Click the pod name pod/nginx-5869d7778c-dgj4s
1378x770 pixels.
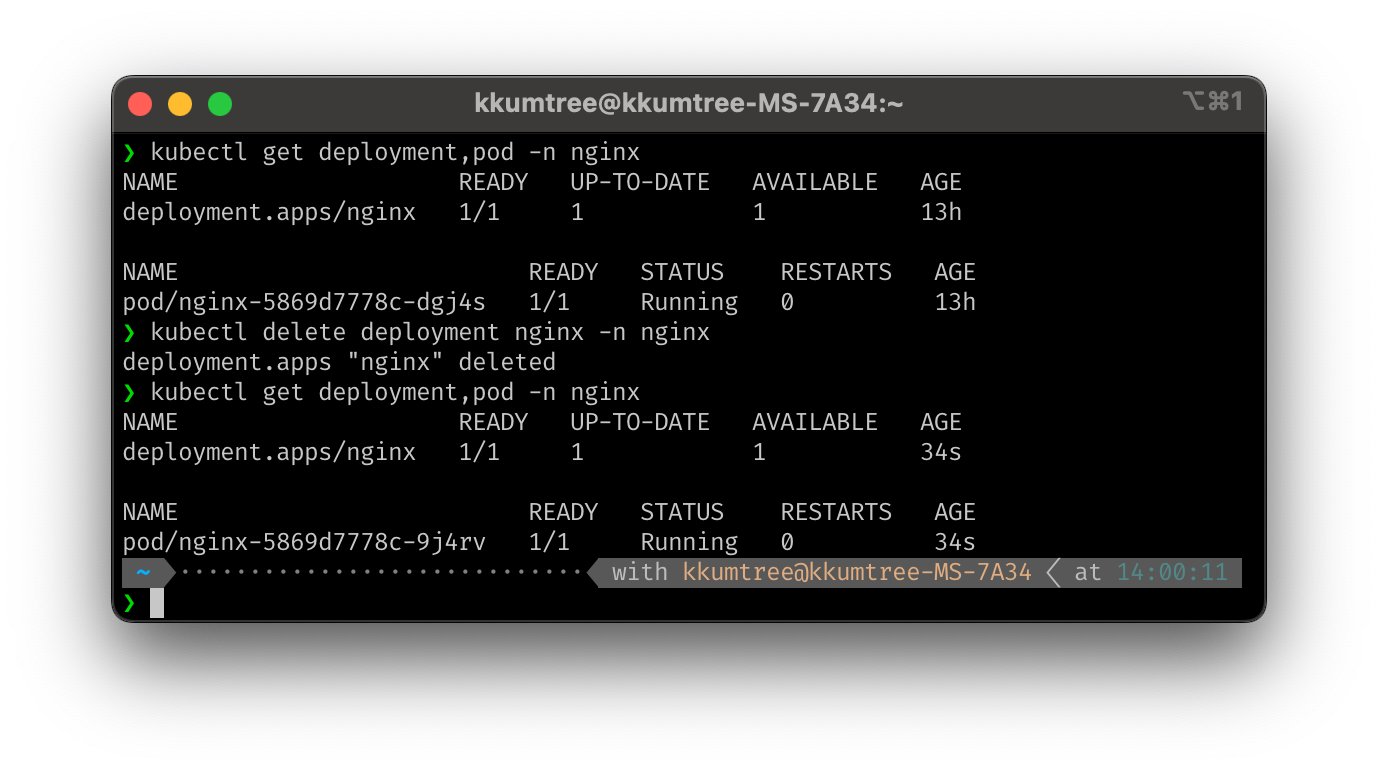point(304,302)
